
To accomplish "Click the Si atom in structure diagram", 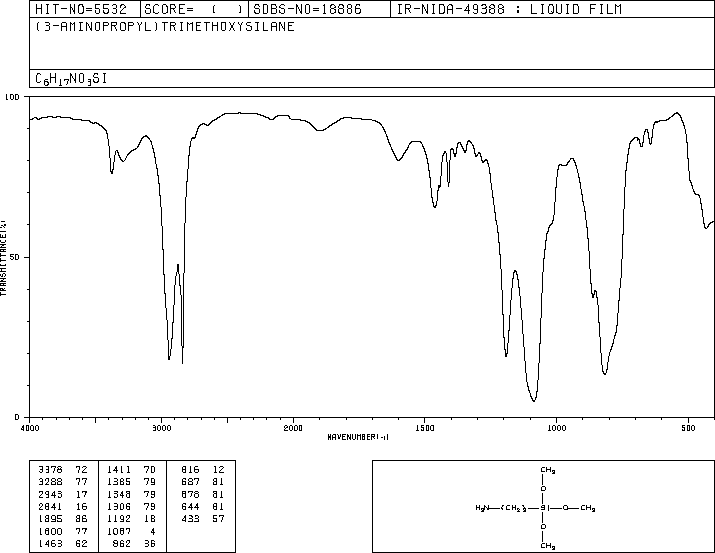I will click(543, 508).
